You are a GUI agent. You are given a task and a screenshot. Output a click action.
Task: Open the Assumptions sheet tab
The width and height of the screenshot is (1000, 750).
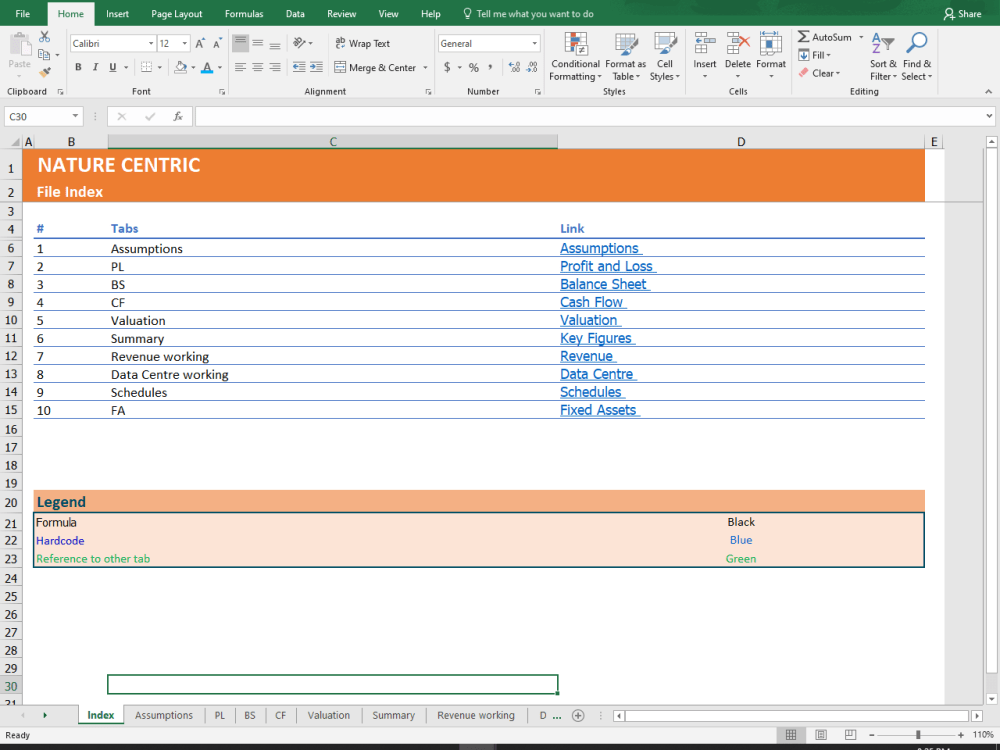click(x=164, y=716)
